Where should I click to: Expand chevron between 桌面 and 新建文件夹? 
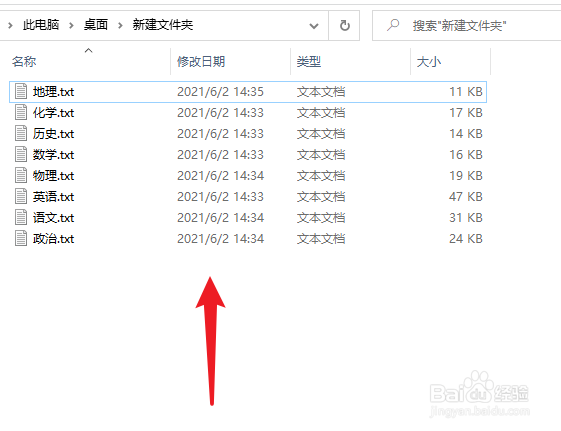pyautogui.click(x=120, y=25)
